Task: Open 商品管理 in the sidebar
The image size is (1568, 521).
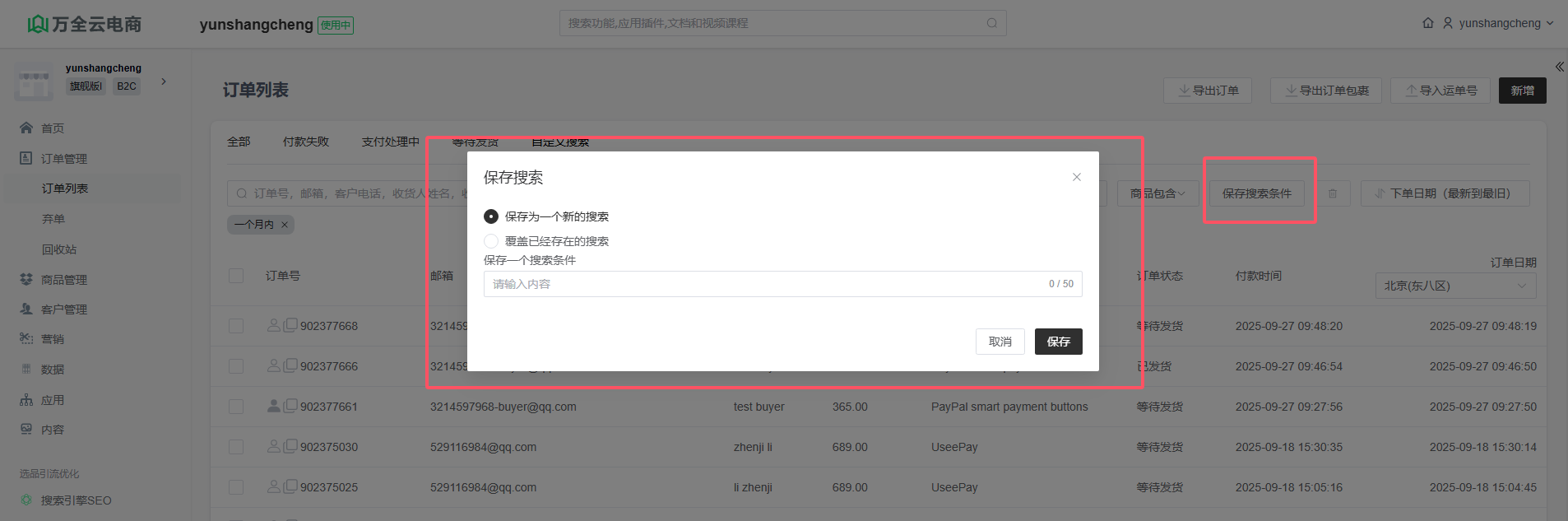Action: pos(64,280)
